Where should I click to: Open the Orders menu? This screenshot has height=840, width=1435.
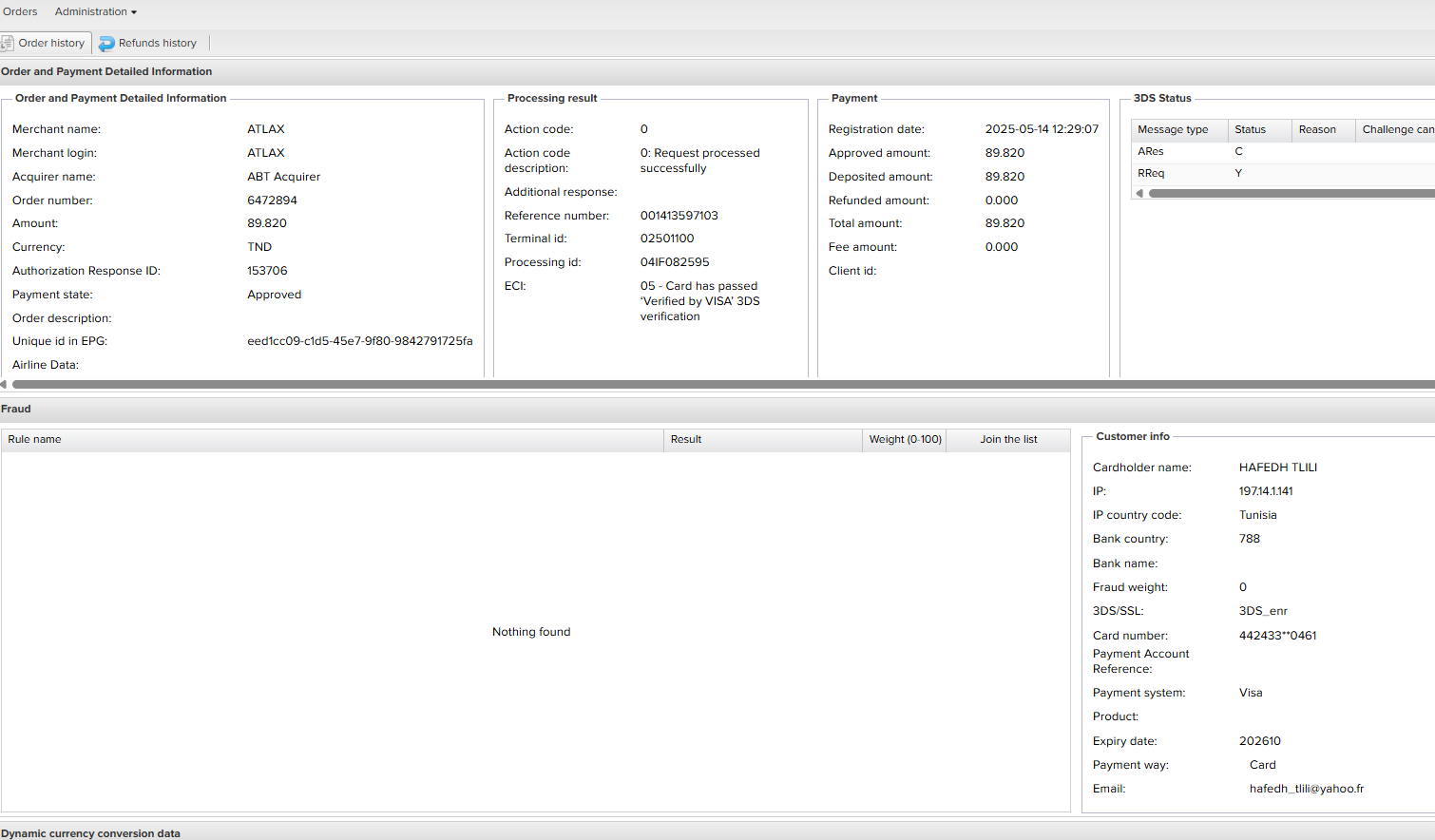pos(20,12)
